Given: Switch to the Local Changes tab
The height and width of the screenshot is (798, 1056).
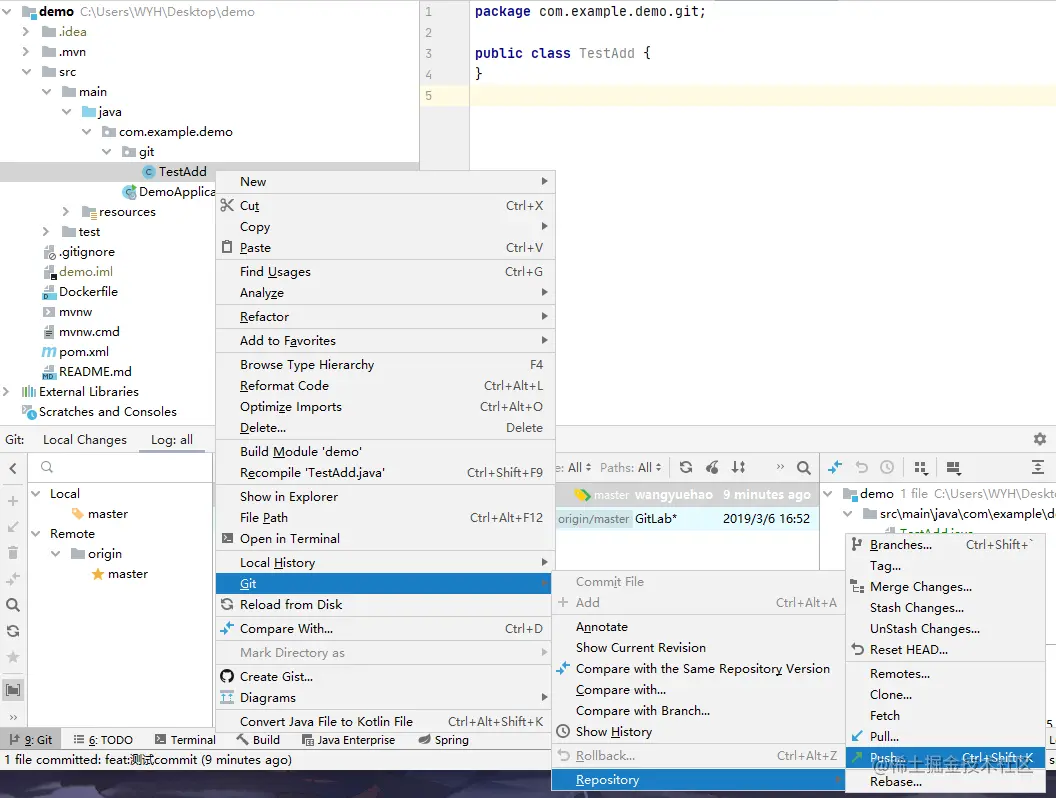Looking at the screenshot, I should pos(85,440).
